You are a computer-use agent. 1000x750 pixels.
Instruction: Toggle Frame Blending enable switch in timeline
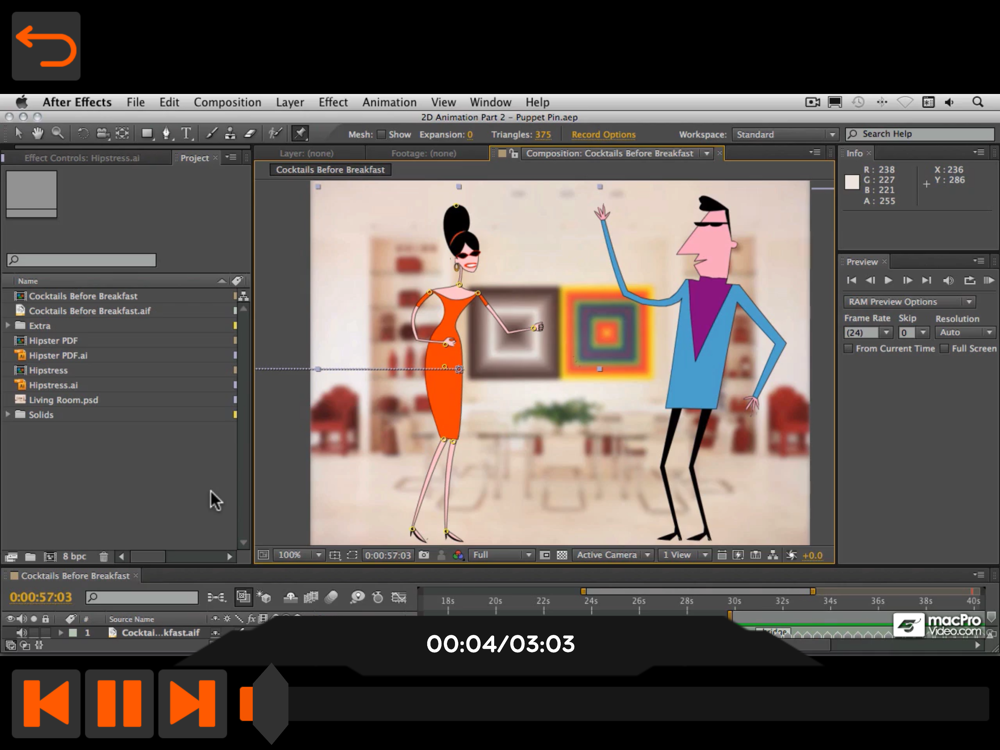[311, 598]
